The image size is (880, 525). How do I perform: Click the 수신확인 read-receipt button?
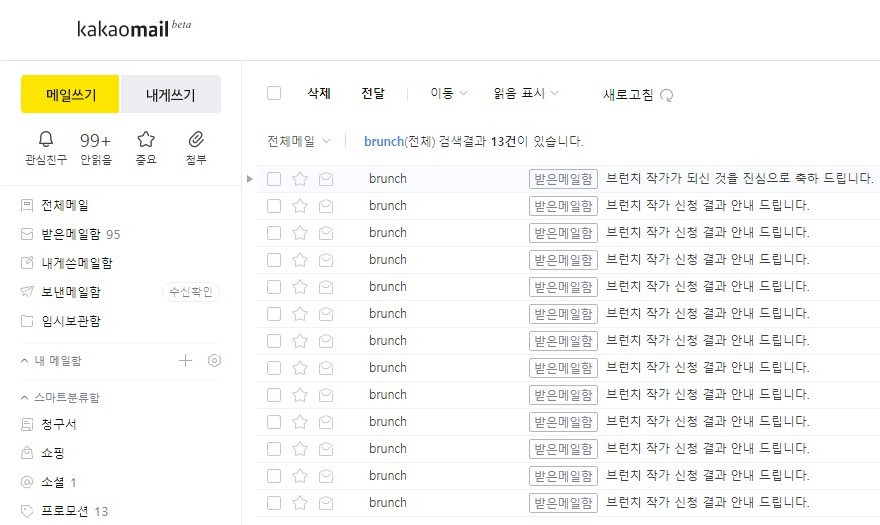[x=191, y=292]
